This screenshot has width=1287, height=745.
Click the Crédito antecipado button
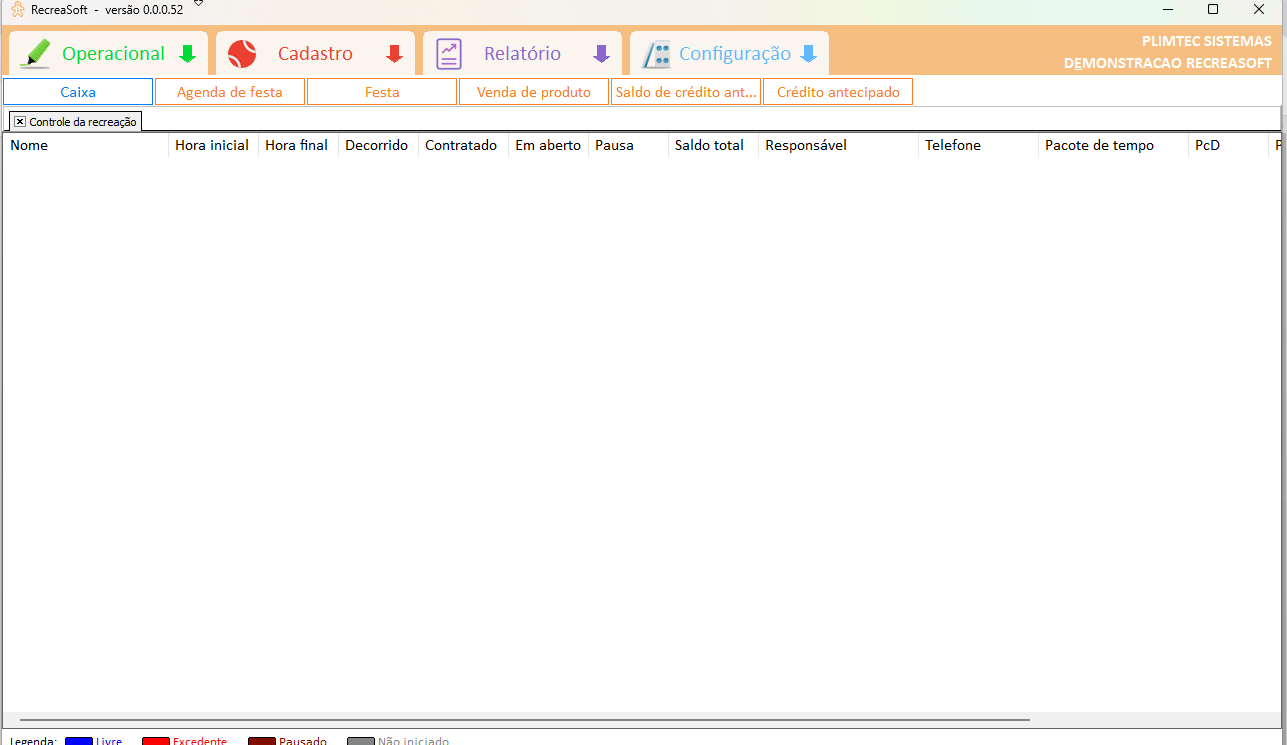click(x=838, y=92)
